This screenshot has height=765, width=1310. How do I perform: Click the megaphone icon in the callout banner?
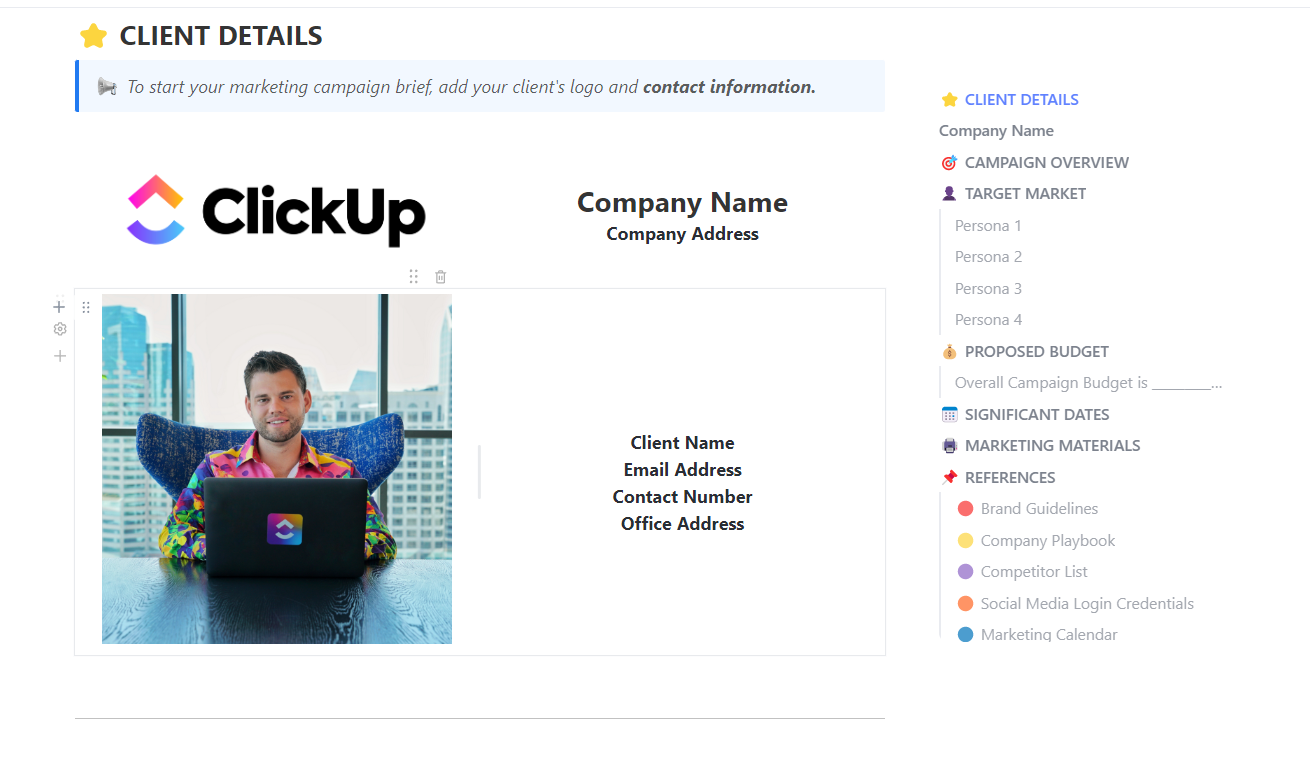coord(107,87)
